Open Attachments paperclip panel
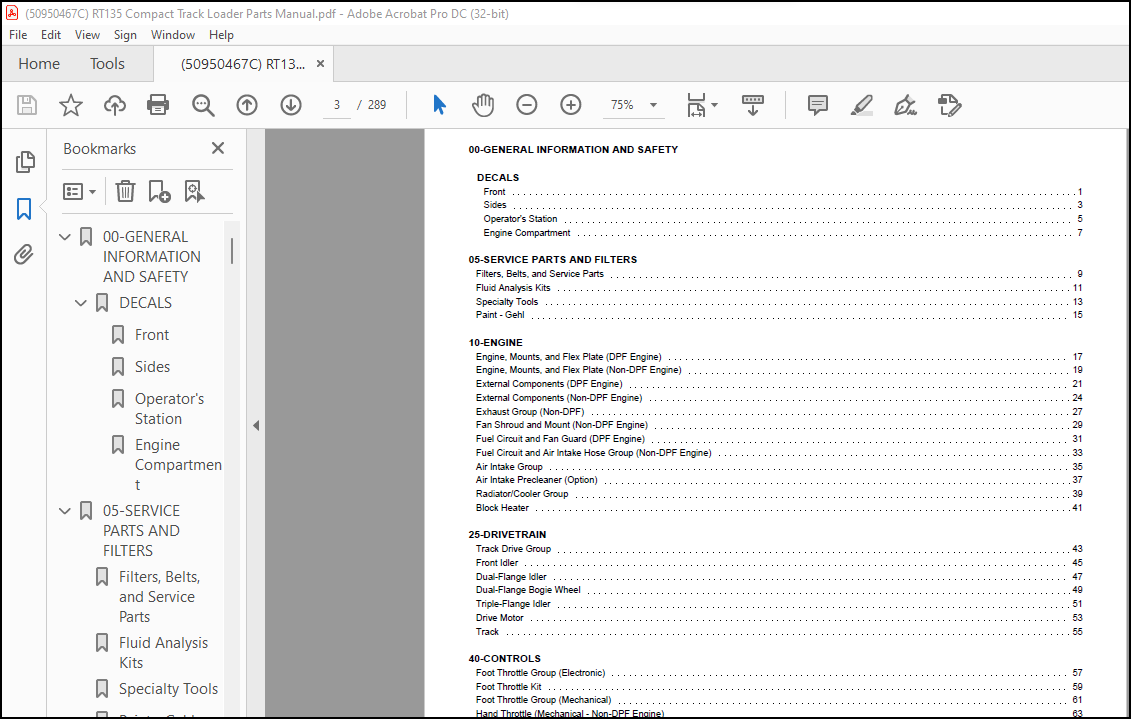The image size is (1131, 719). 24,255
